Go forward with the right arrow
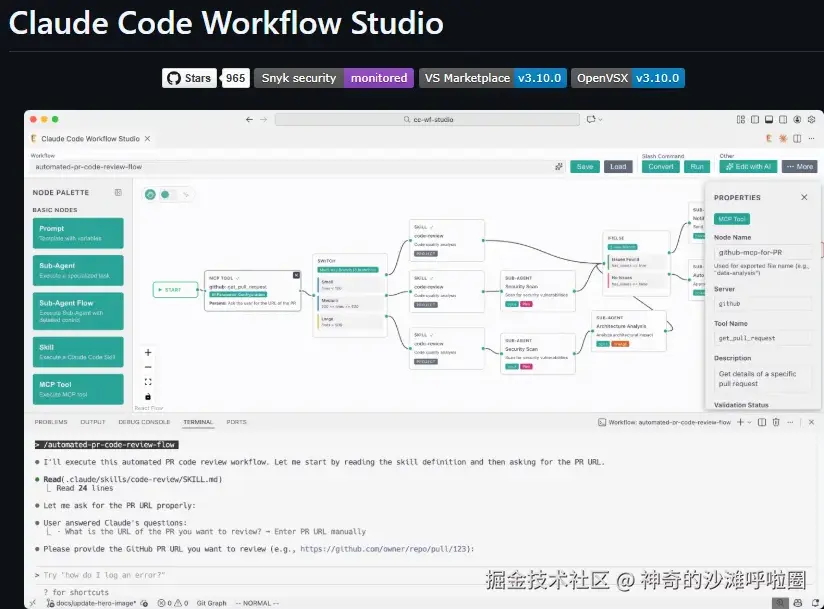Viewport: 824px width, 609px height. (263, 119)
